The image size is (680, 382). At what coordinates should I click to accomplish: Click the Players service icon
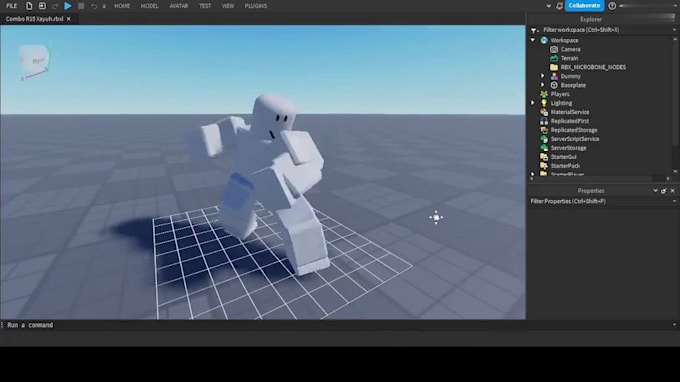point(544,94)
